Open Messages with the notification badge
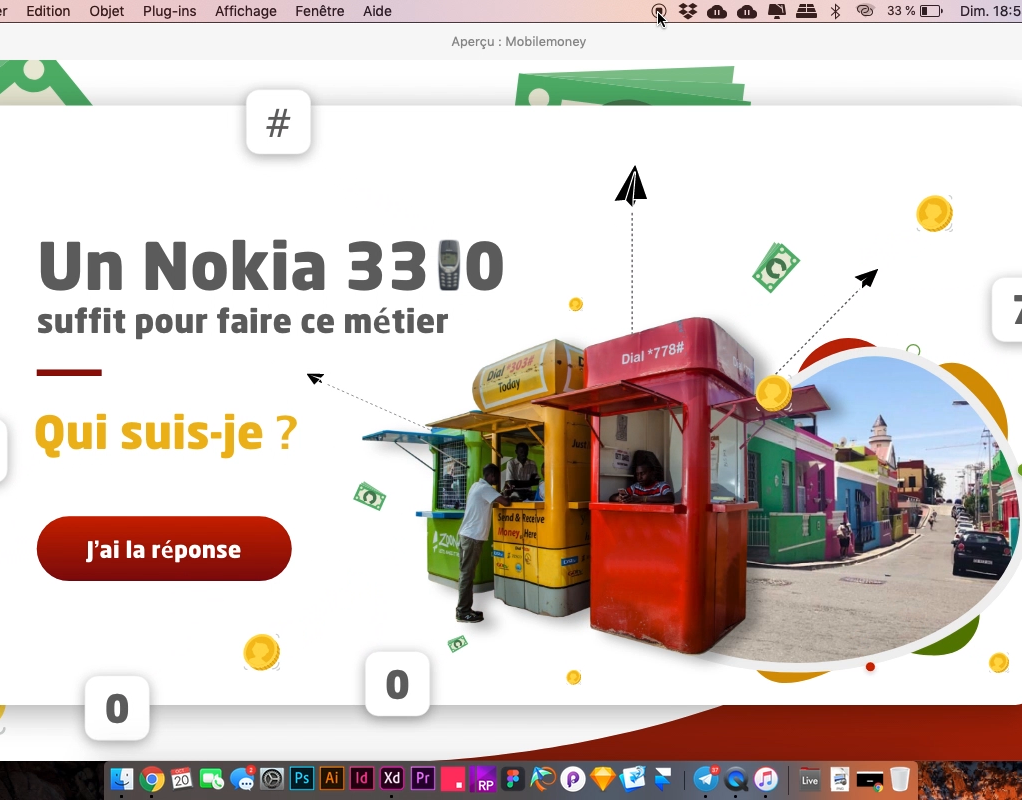1022x800 pixels. pos(242,778)
